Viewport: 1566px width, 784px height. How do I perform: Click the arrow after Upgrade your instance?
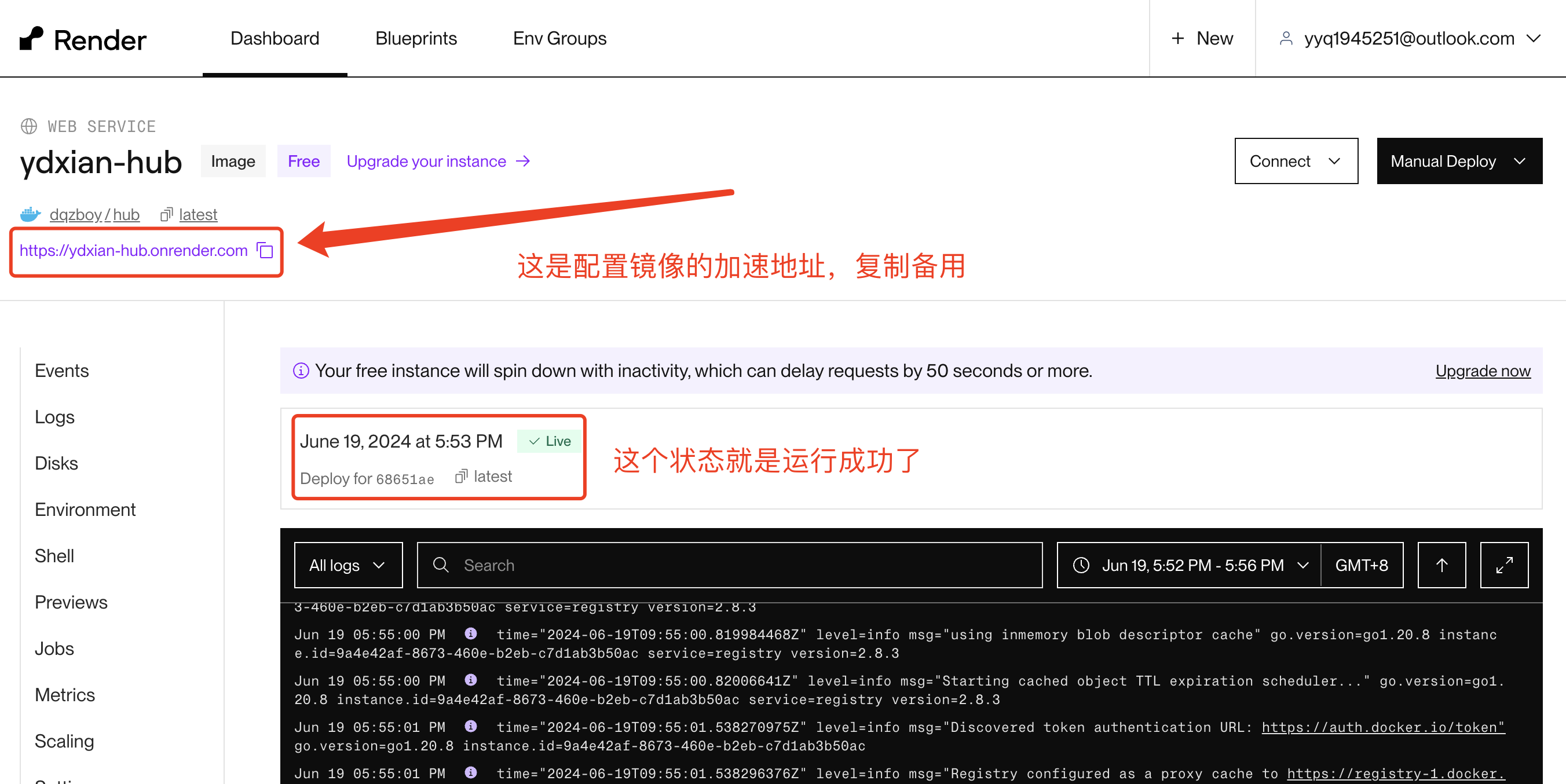(523, 161)
